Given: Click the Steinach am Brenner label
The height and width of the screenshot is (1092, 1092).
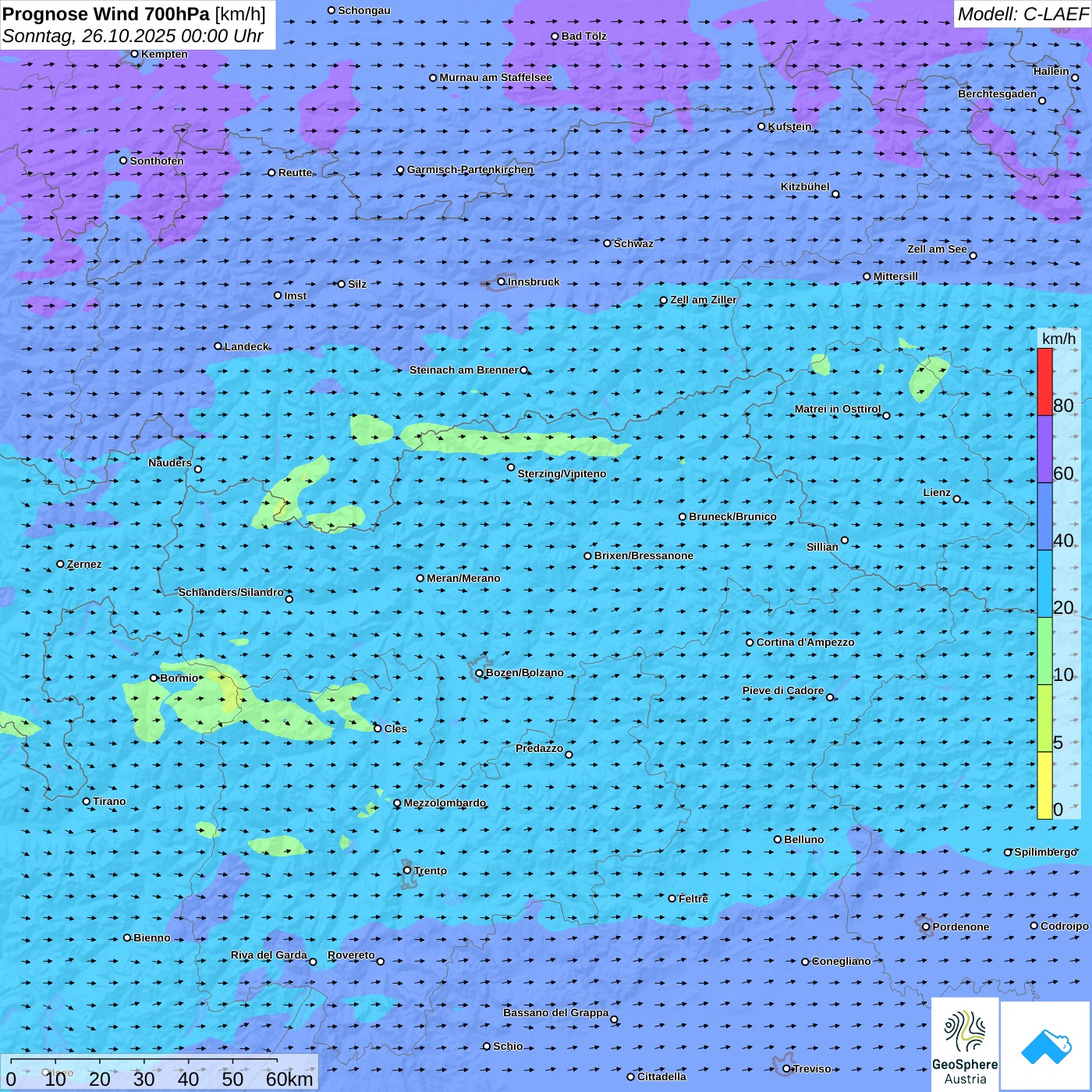Looking at the screenshot, I should [x=463, y=370].
